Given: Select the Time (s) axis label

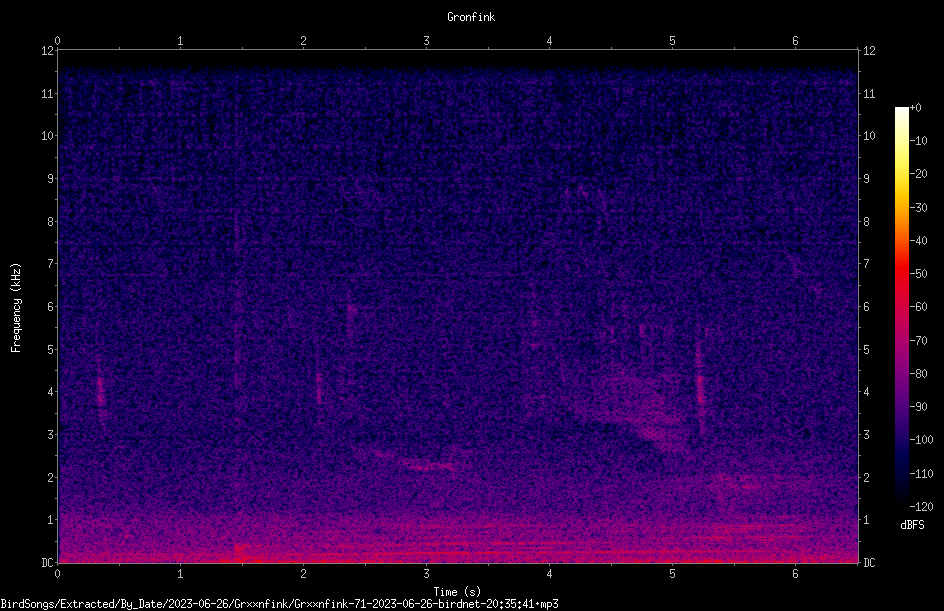Looking at the screenshot, I should [457, 592].
